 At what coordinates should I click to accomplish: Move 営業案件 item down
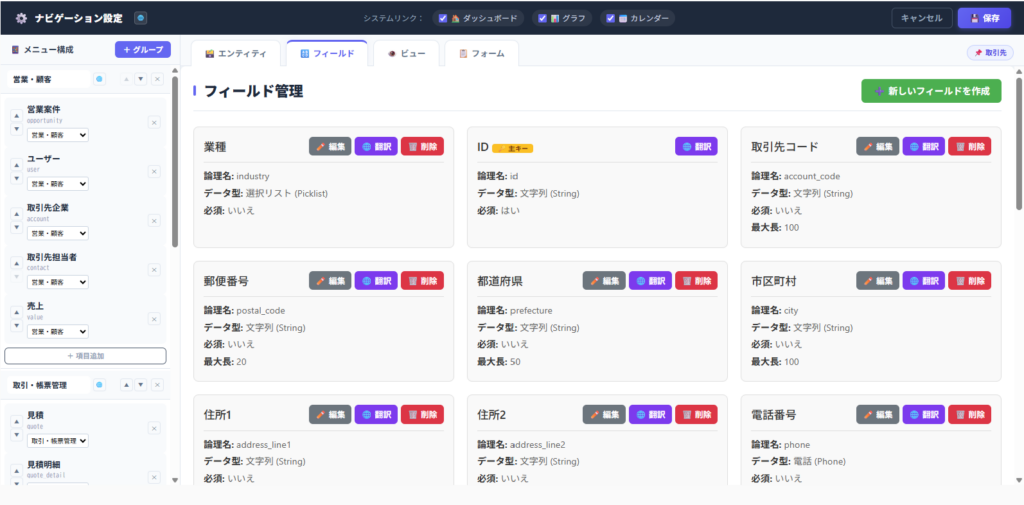click(x=16, y=129)
